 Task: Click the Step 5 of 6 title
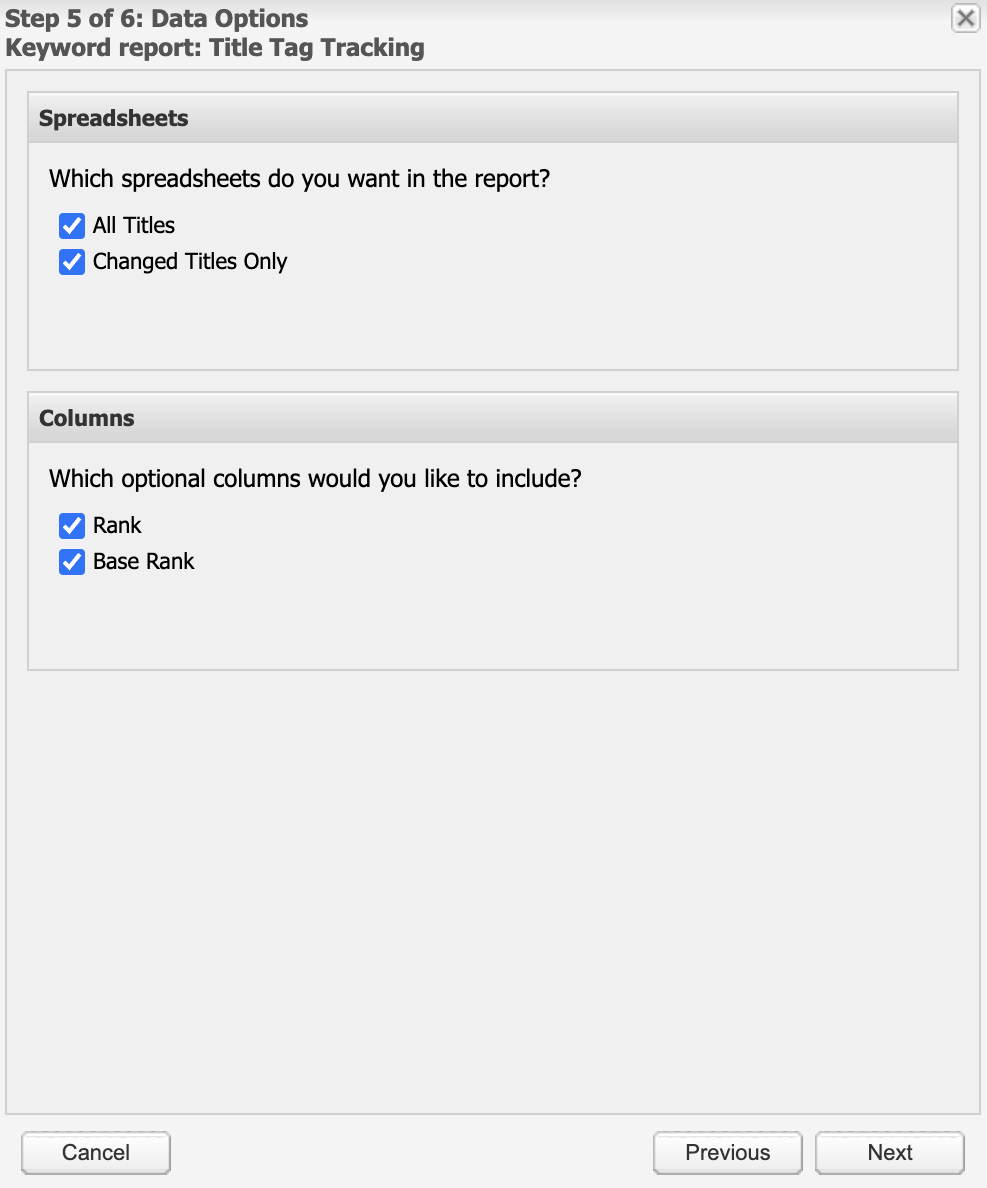click(154, 18)
